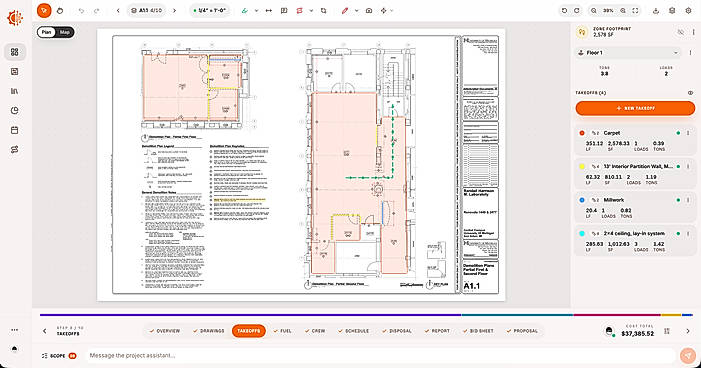Screen dimensions: 701x368
Task: Focus the project assistant message field
Action: tap(380, 356)
